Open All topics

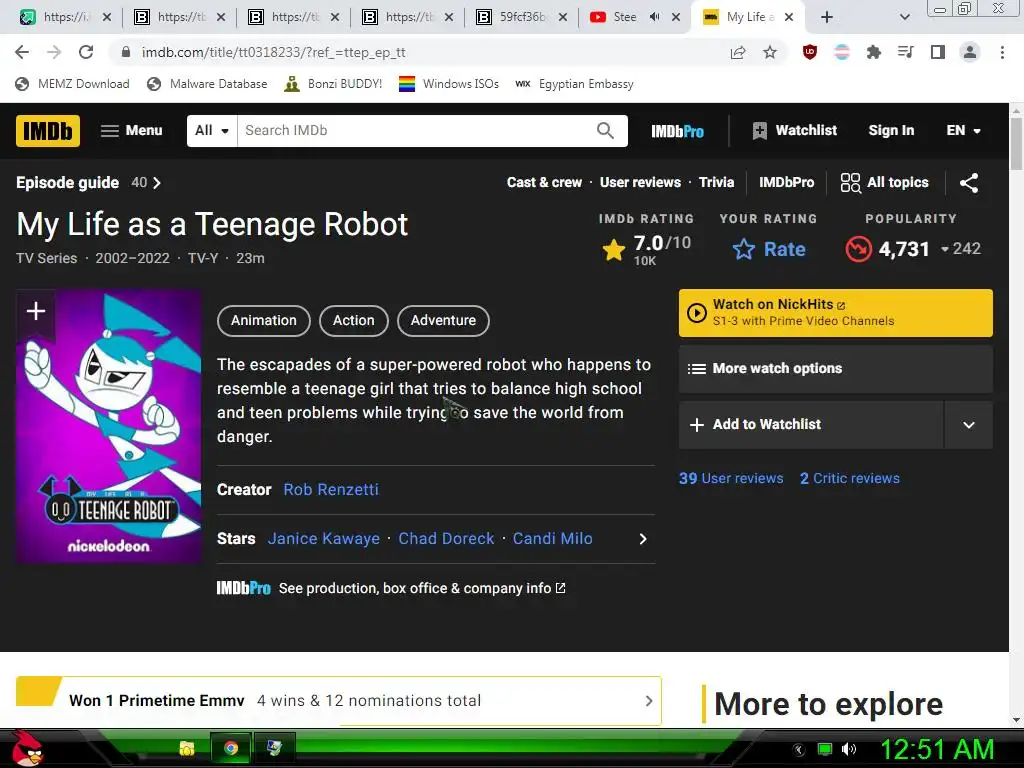(884, 183)
